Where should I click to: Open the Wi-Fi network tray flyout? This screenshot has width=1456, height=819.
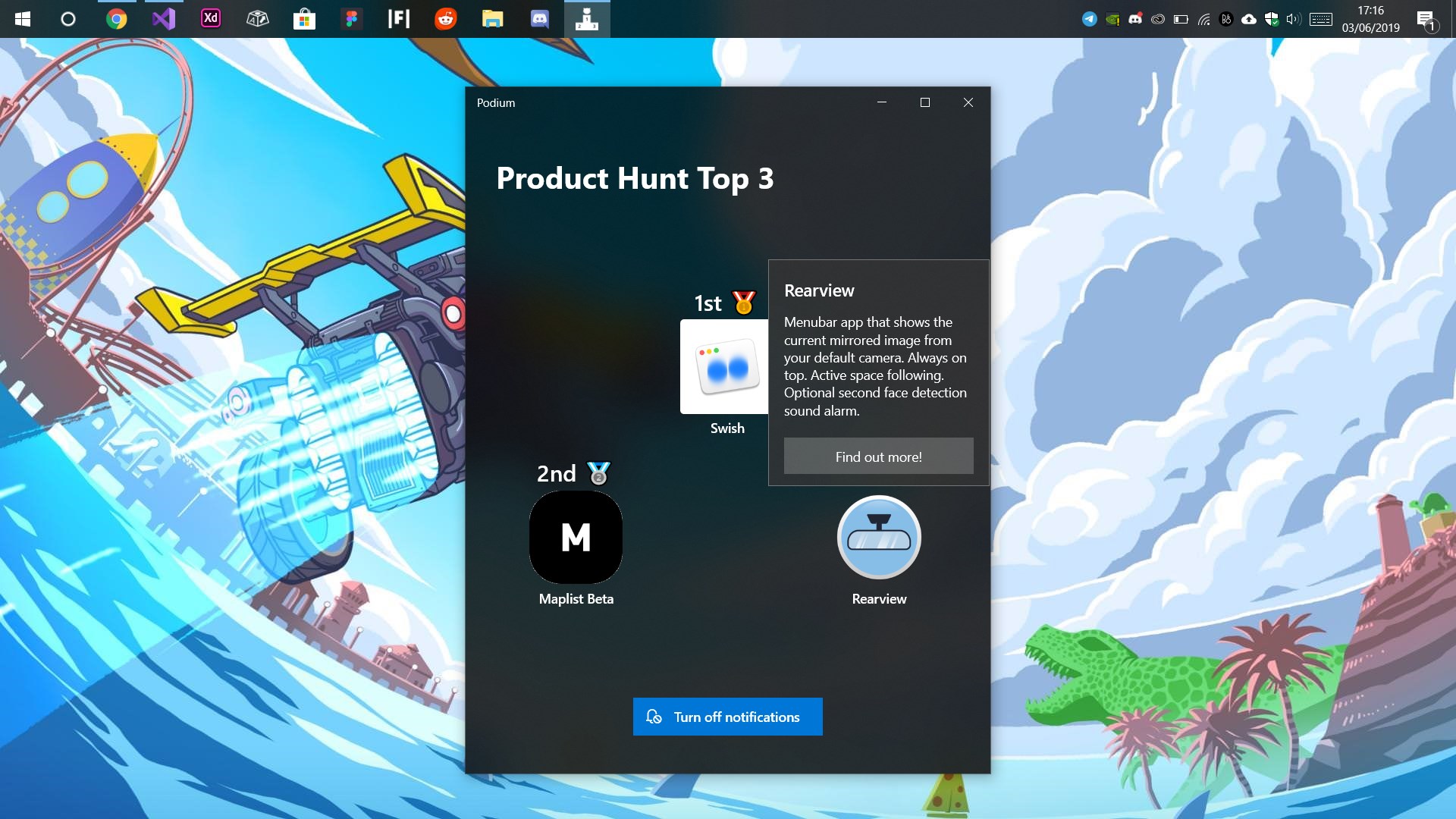1203,19
